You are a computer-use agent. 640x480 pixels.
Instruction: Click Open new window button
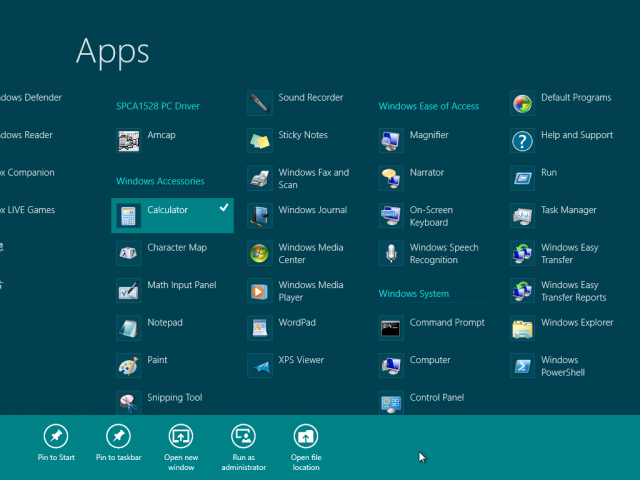pos(181,448)
